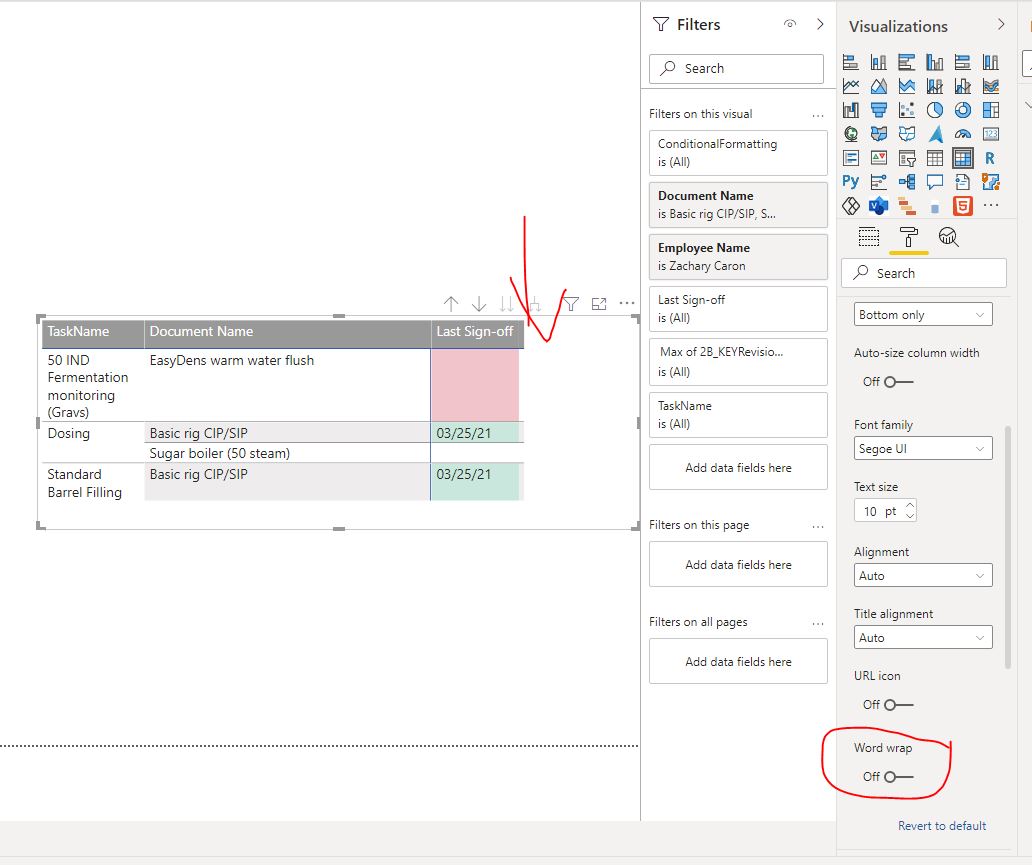Select the stacked bar chart visual
This screenshot has width=1032, height=865.
[850, 63]
